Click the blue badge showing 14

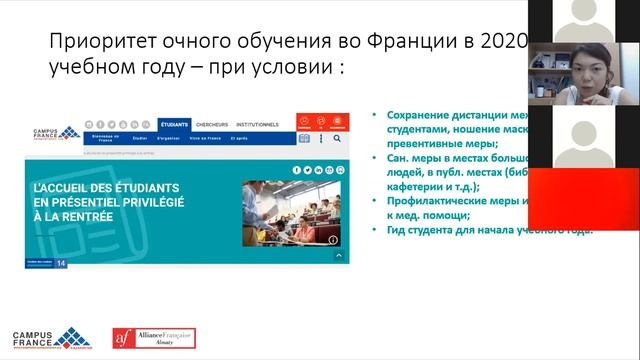[46, 263]
